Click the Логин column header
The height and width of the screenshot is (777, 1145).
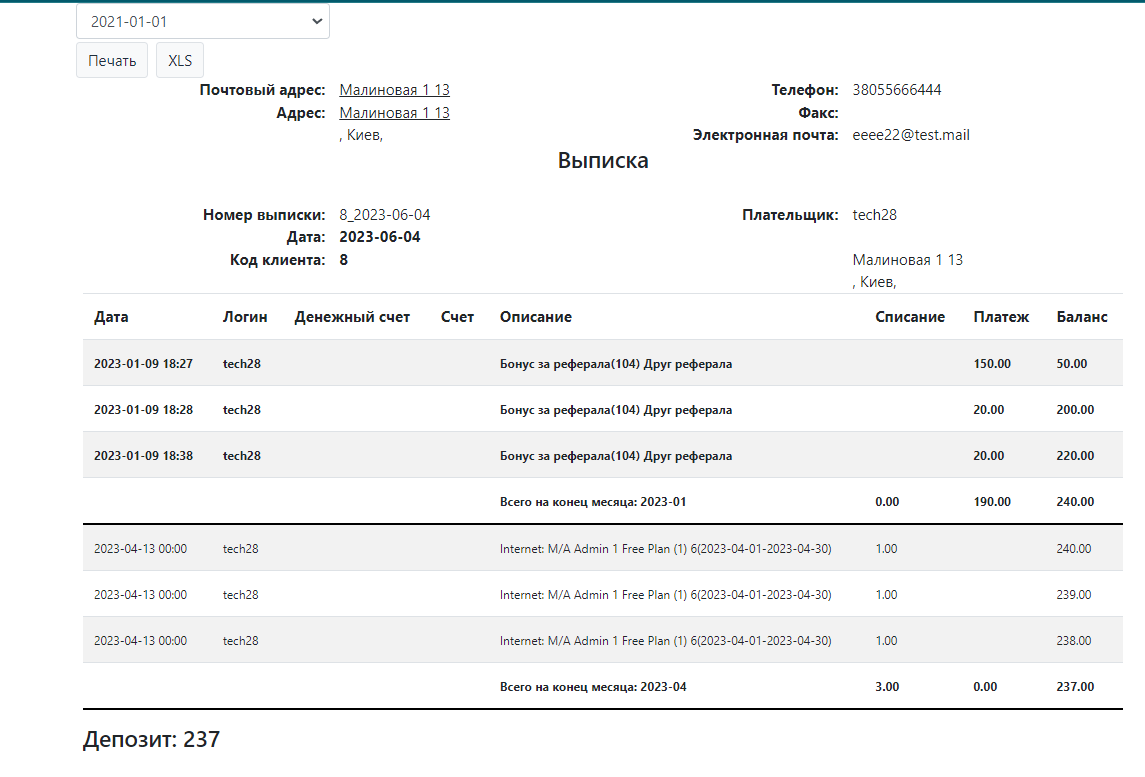(x=245, y=317)
